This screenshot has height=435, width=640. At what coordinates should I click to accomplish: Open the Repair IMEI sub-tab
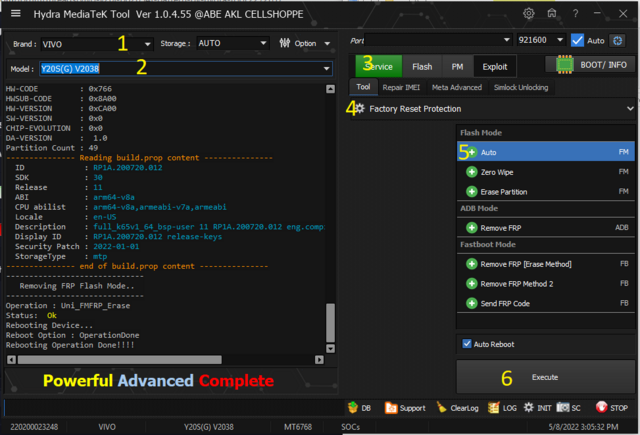[x=401, y=87]
